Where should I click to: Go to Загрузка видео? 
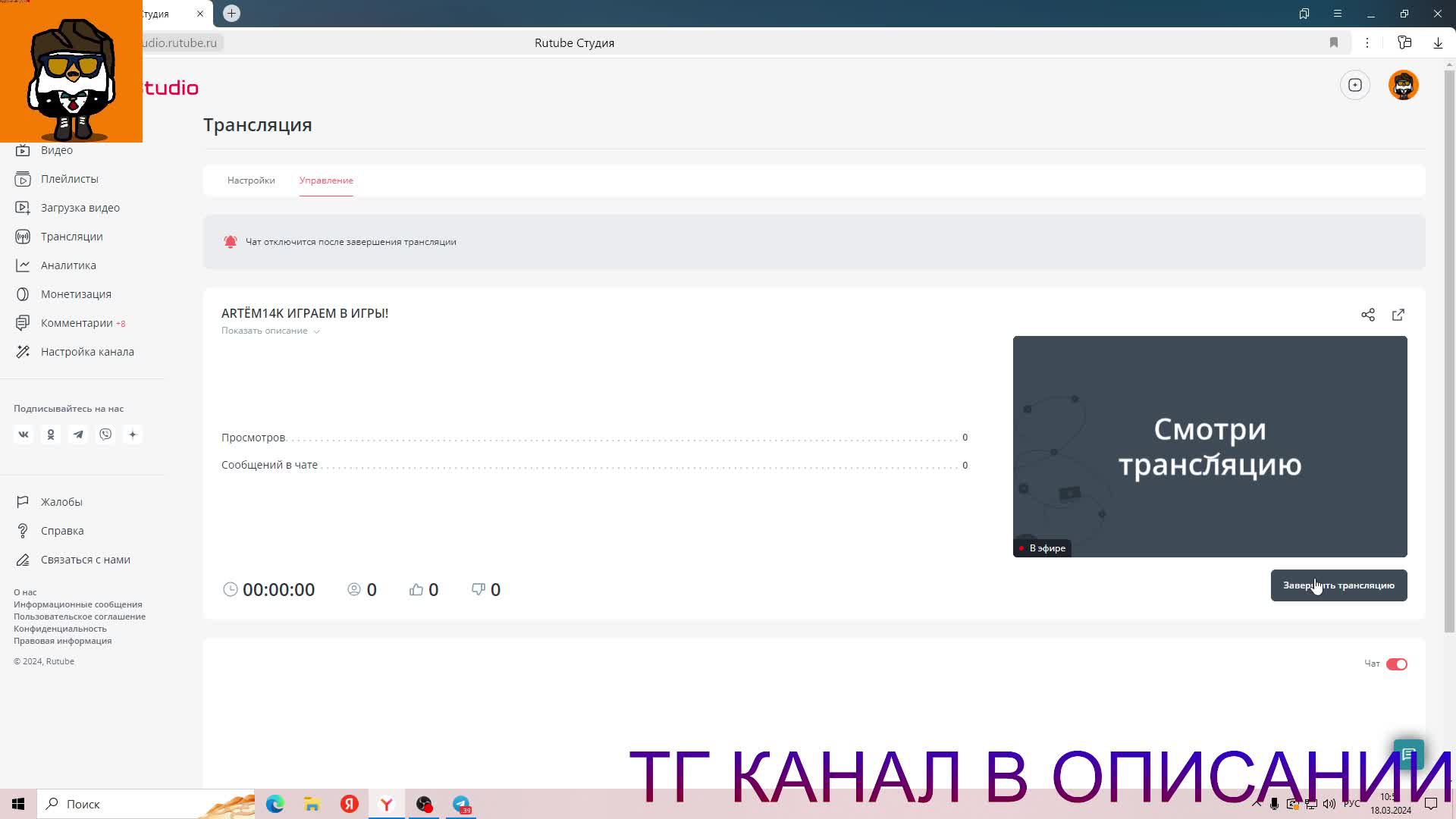[68, 208]
